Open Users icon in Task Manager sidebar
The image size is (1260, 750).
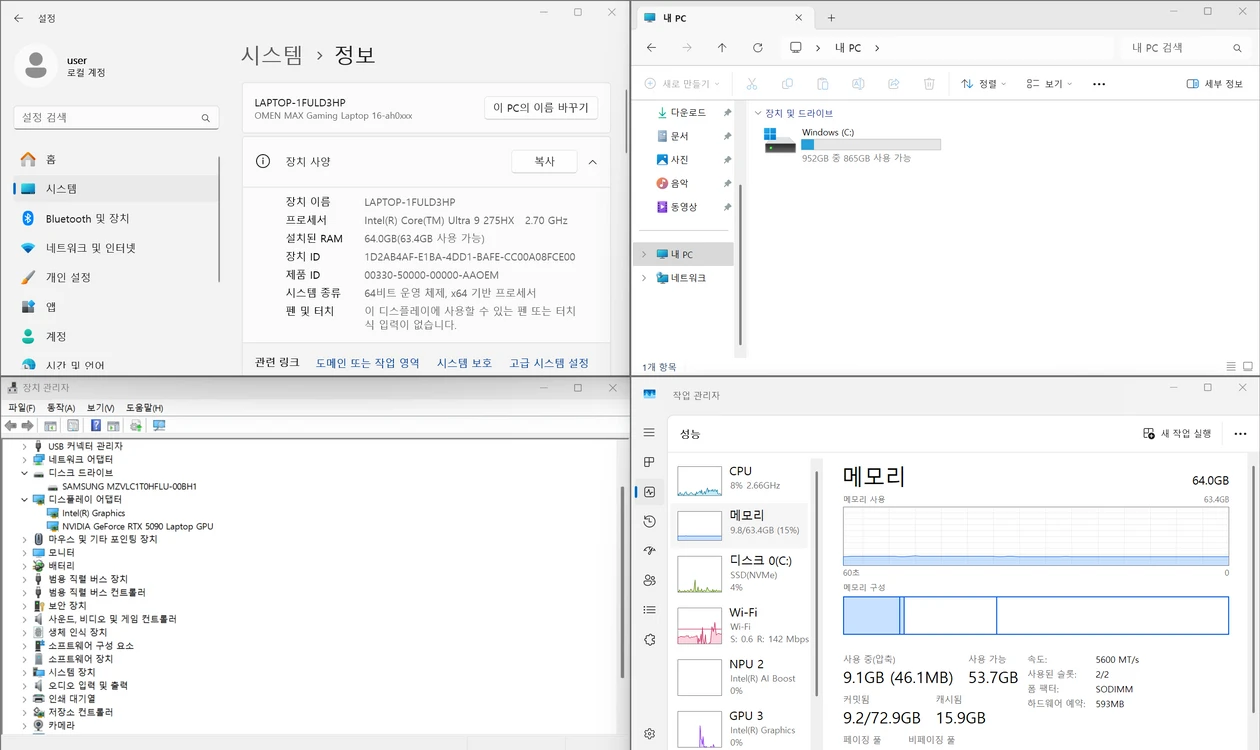[x=649, y=580]
